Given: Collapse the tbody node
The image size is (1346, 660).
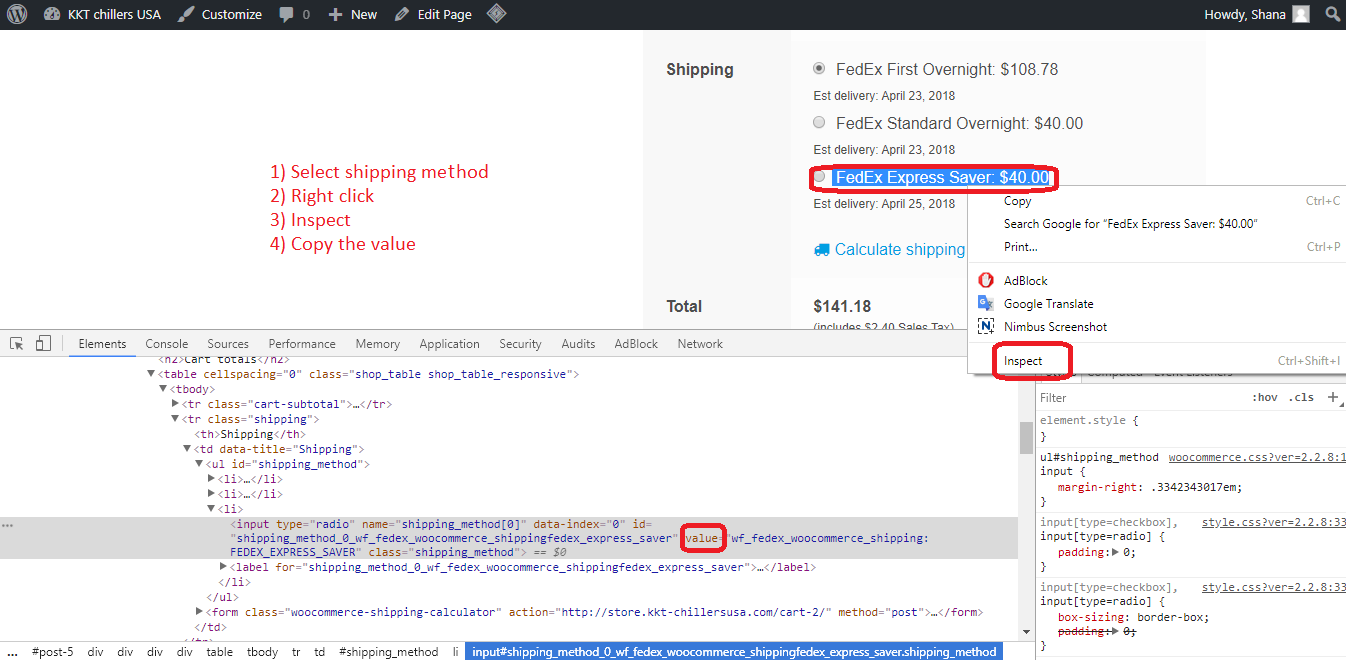Looking at the screenshot, I should (163, 389).
